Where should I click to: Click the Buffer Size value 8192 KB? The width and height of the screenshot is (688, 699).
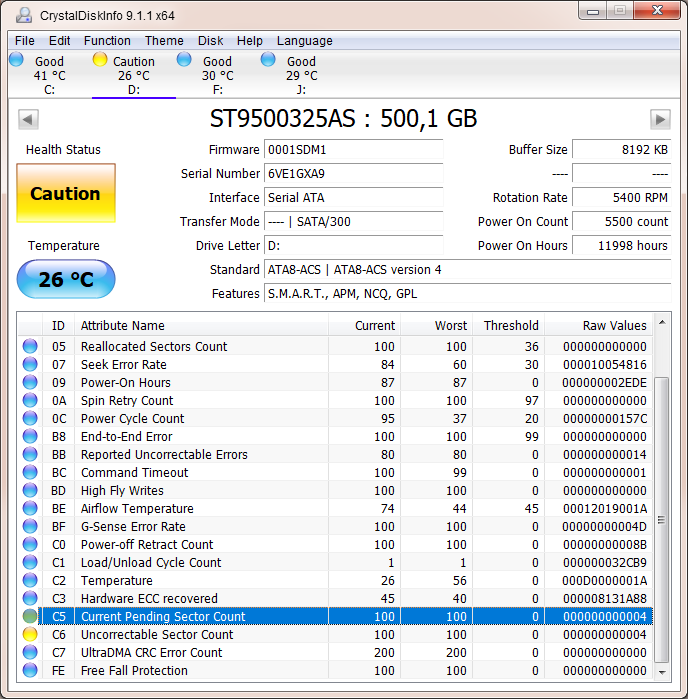(622, 149)
